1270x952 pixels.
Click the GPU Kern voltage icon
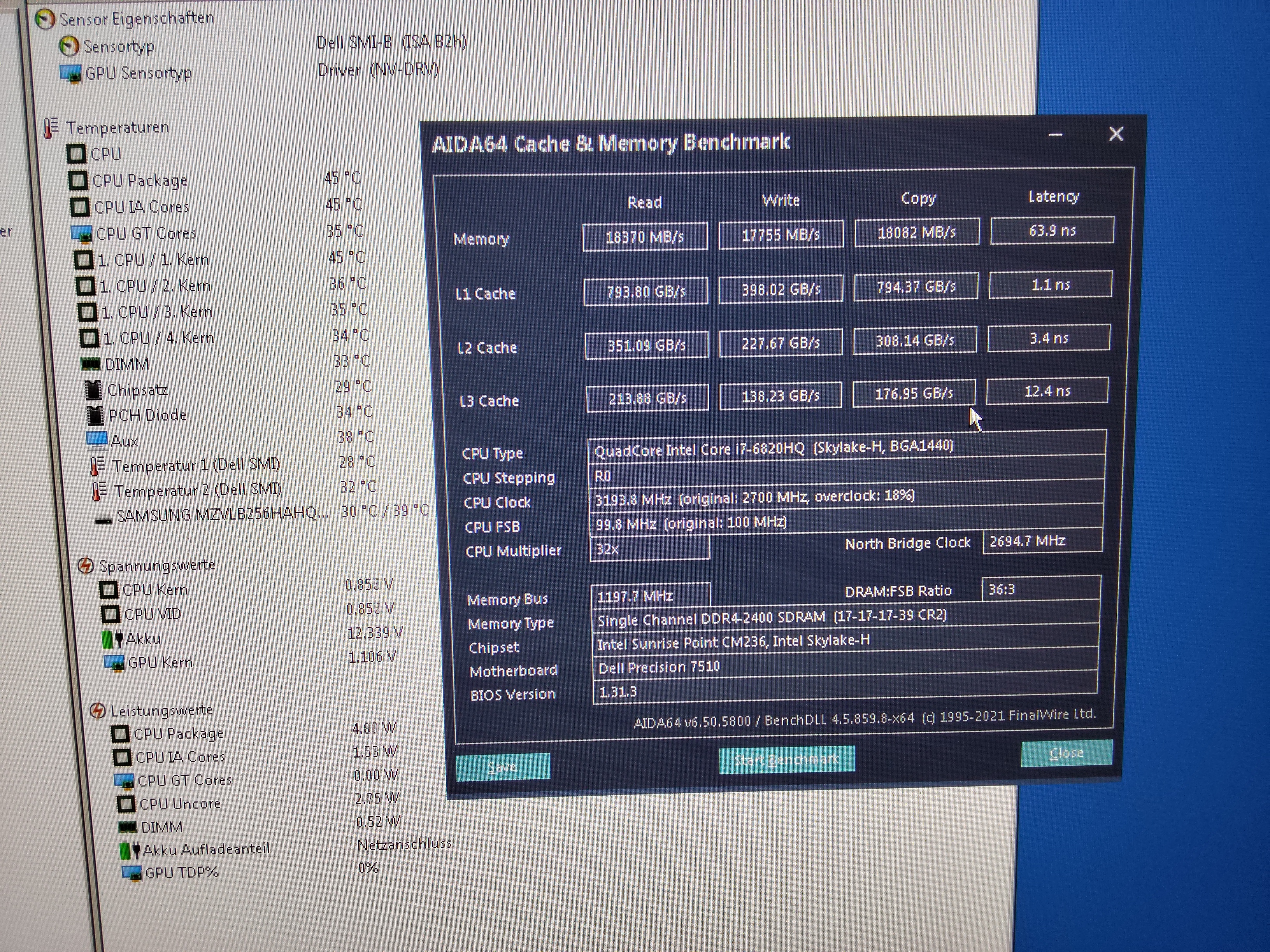(114, 663)
